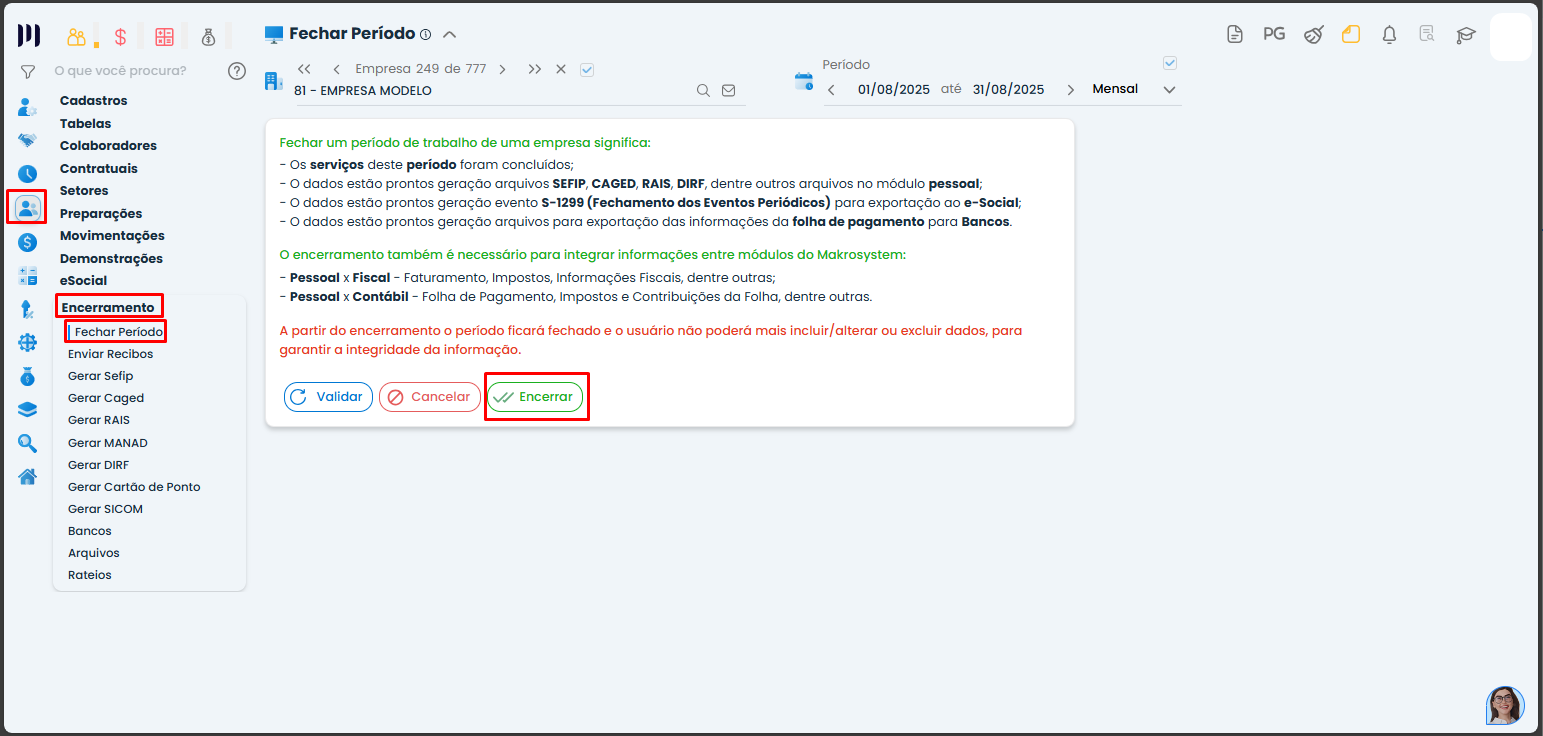The height and width of the screenshot is (736, 1543).
Task: Click the company building icon
Action: (x=273, y=81)
